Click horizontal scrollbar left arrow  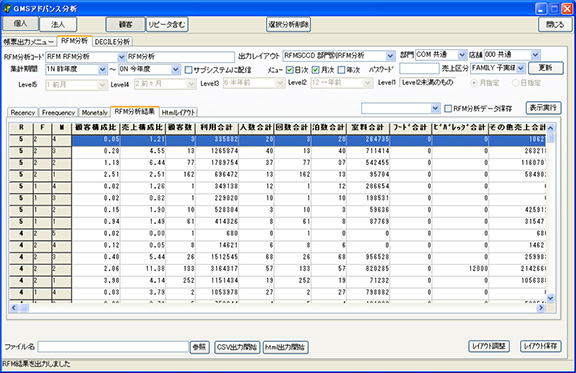[14, 308]
